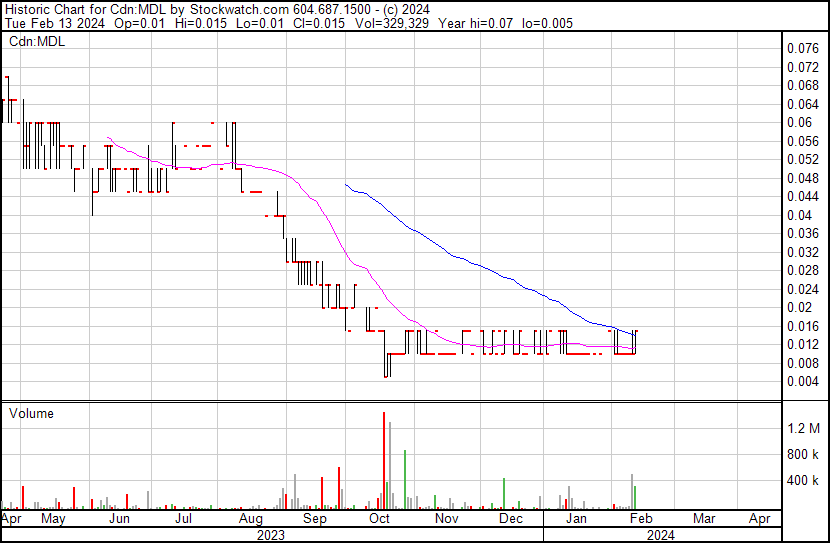Click the start of the magenta moving average line
Viewport: 830px width, 543px height.
click(x=107, y=137)
